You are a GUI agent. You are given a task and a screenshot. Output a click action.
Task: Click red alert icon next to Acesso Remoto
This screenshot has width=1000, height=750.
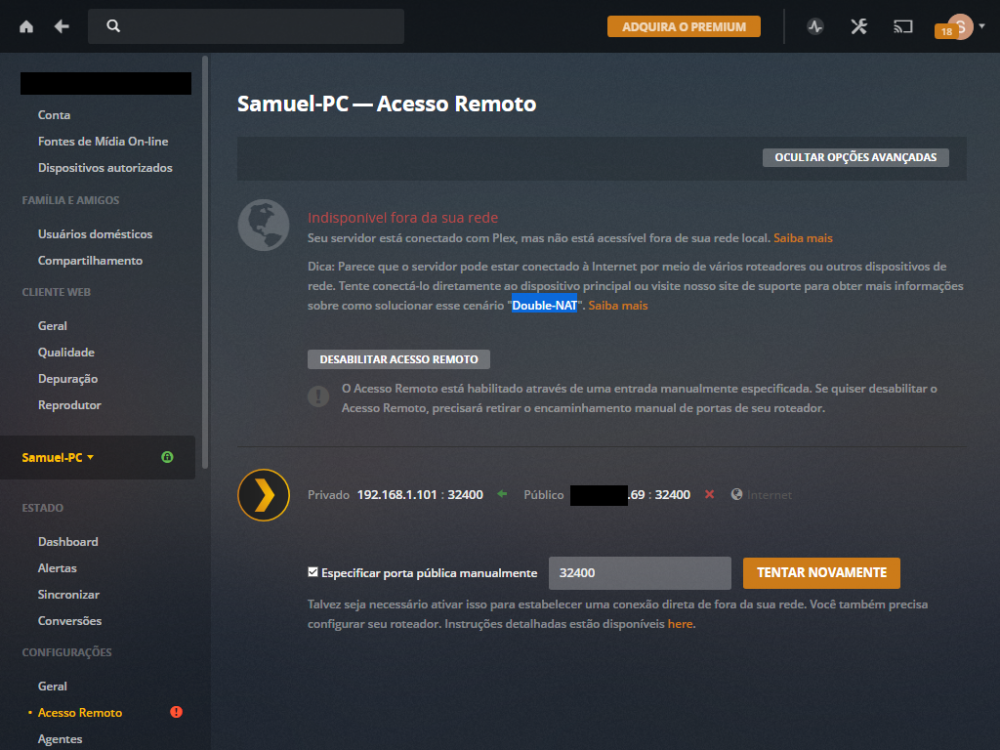(177, 712)
